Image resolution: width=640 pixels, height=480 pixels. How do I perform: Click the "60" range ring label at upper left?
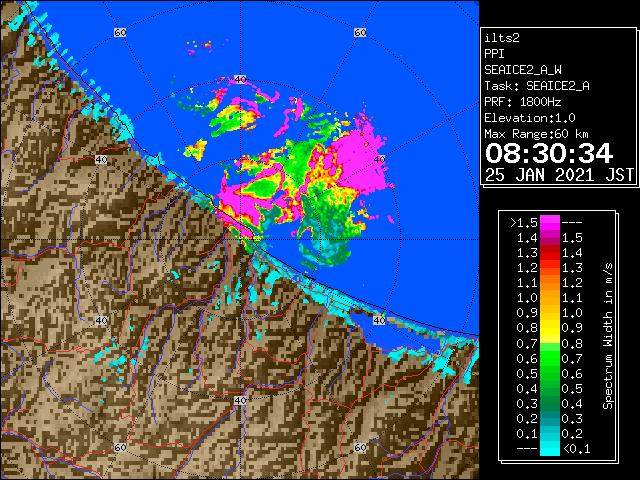(x=120, y=32)
